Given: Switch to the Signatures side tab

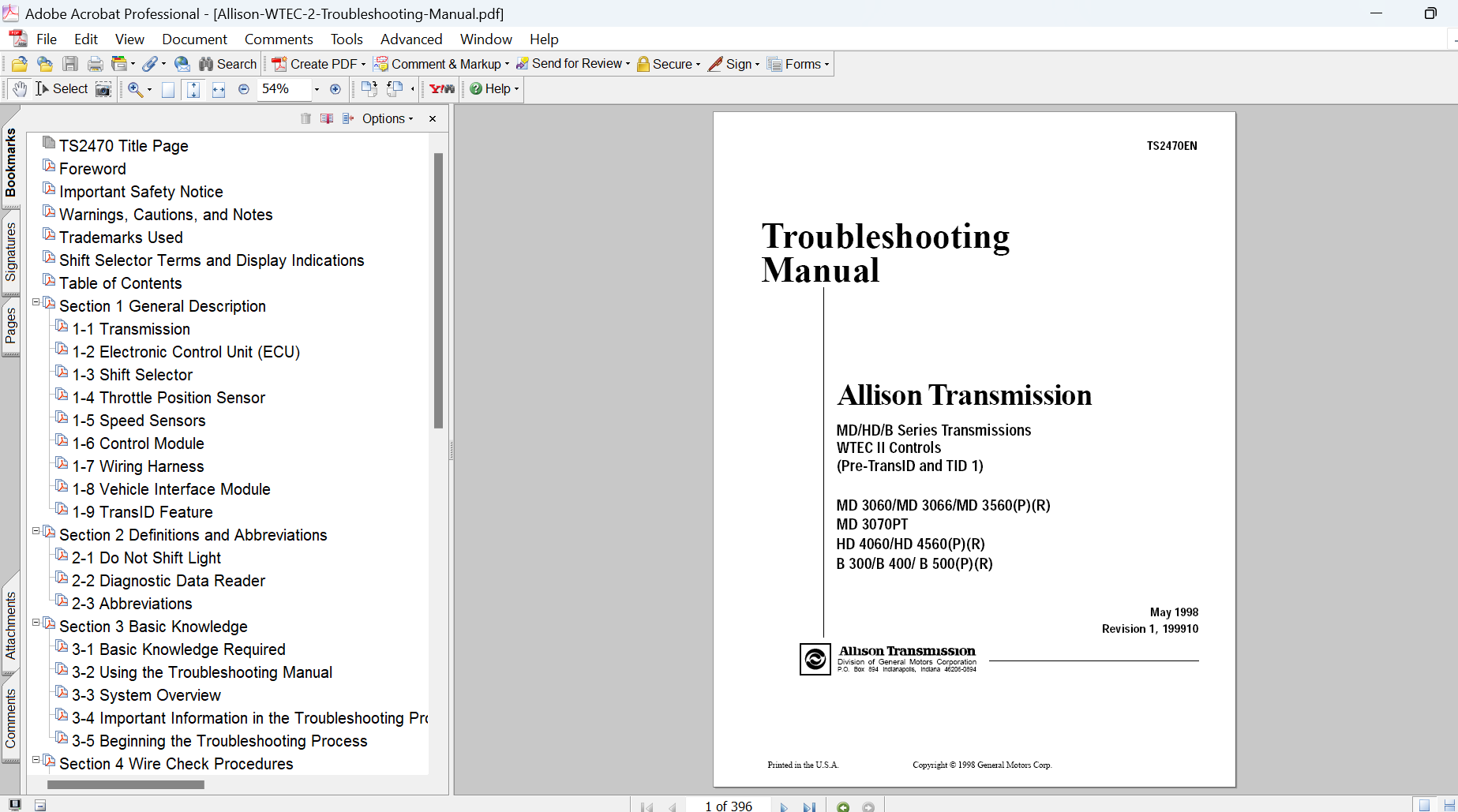Looking at the screenshot, I should click(x=11, y=252).
